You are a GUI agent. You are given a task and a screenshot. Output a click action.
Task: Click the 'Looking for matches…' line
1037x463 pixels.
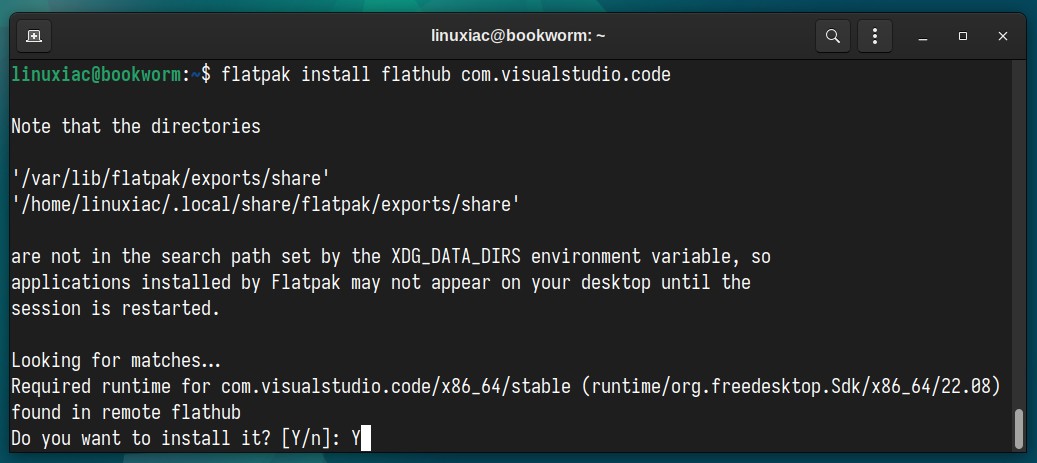116,360
